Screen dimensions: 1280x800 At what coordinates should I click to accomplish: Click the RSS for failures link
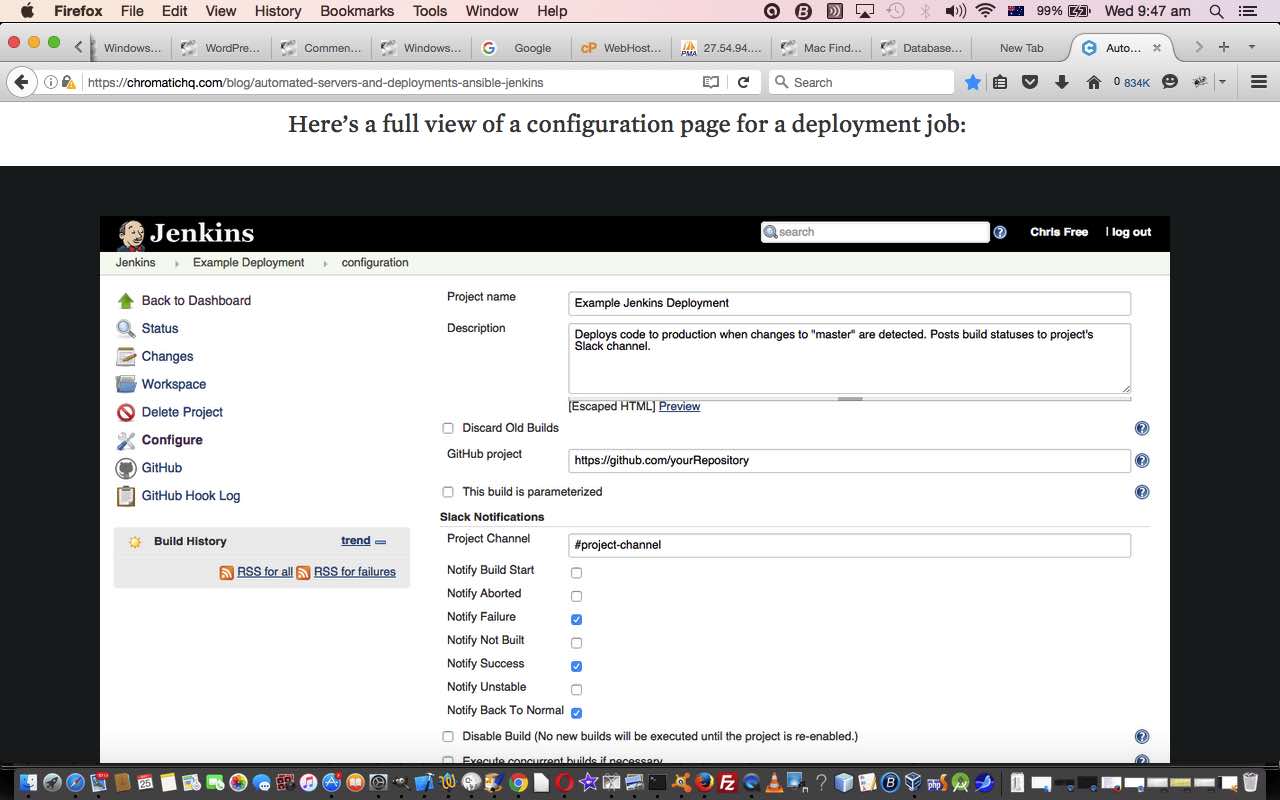click(x=355, y=572)
